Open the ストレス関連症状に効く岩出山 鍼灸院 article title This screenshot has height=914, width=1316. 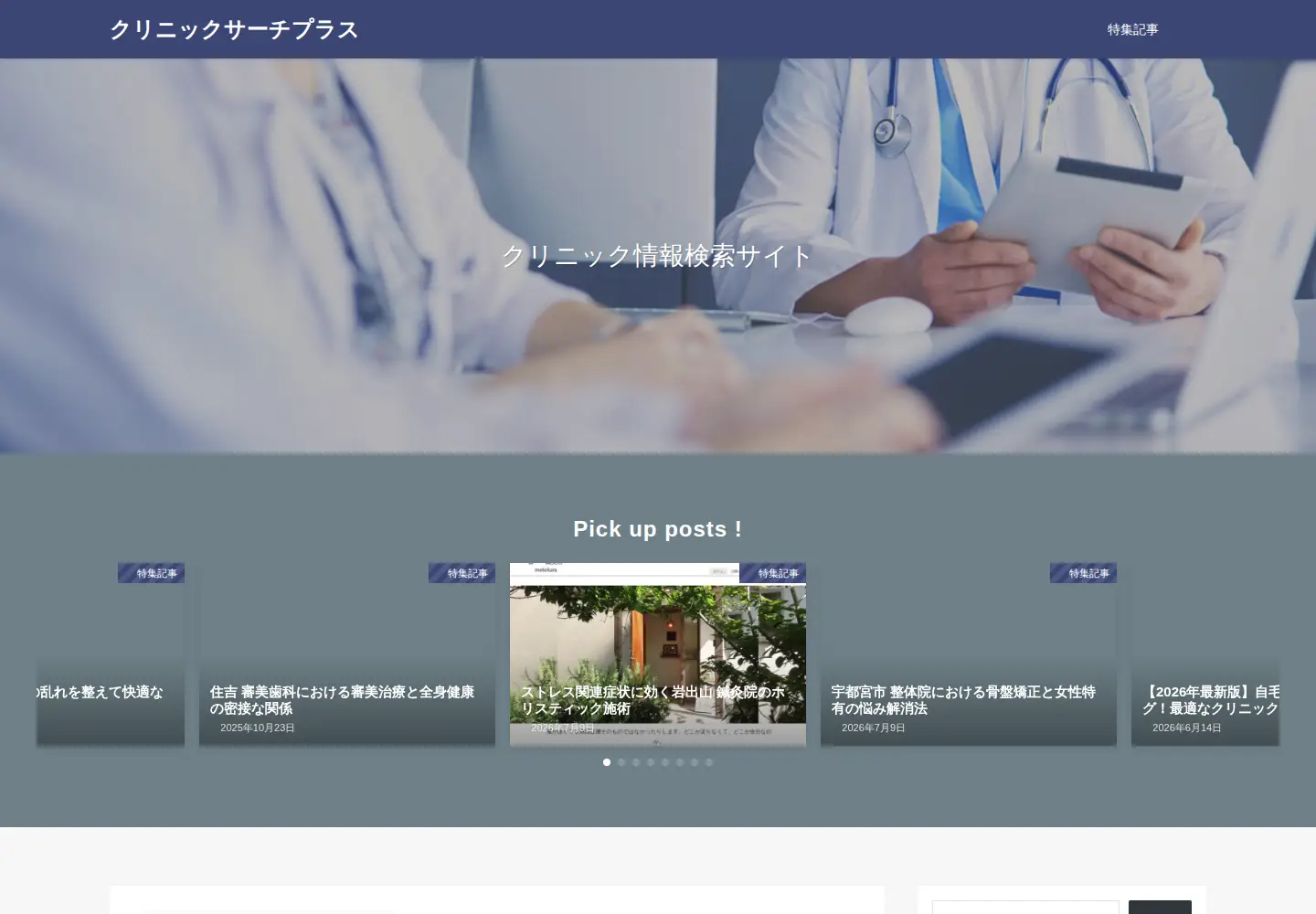653,700
